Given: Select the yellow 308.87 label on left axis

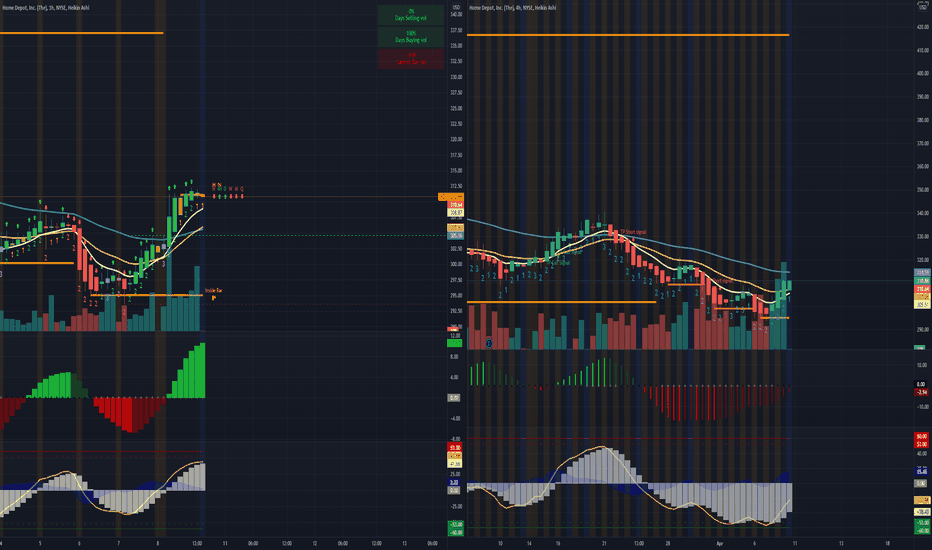Looking at the screenshot, I should pos(455,212).
